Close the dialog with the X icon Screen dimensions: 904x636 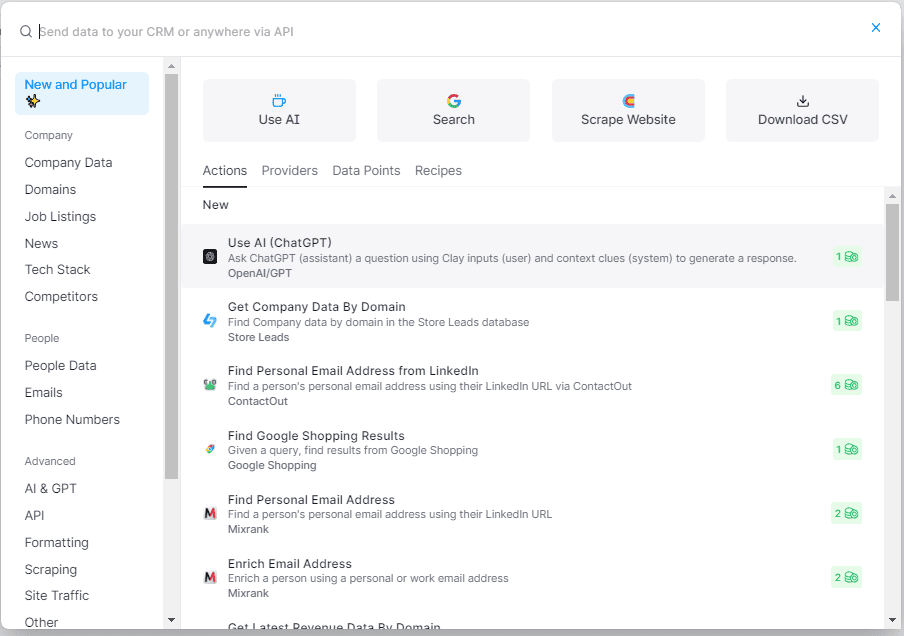tap(875, 28)
